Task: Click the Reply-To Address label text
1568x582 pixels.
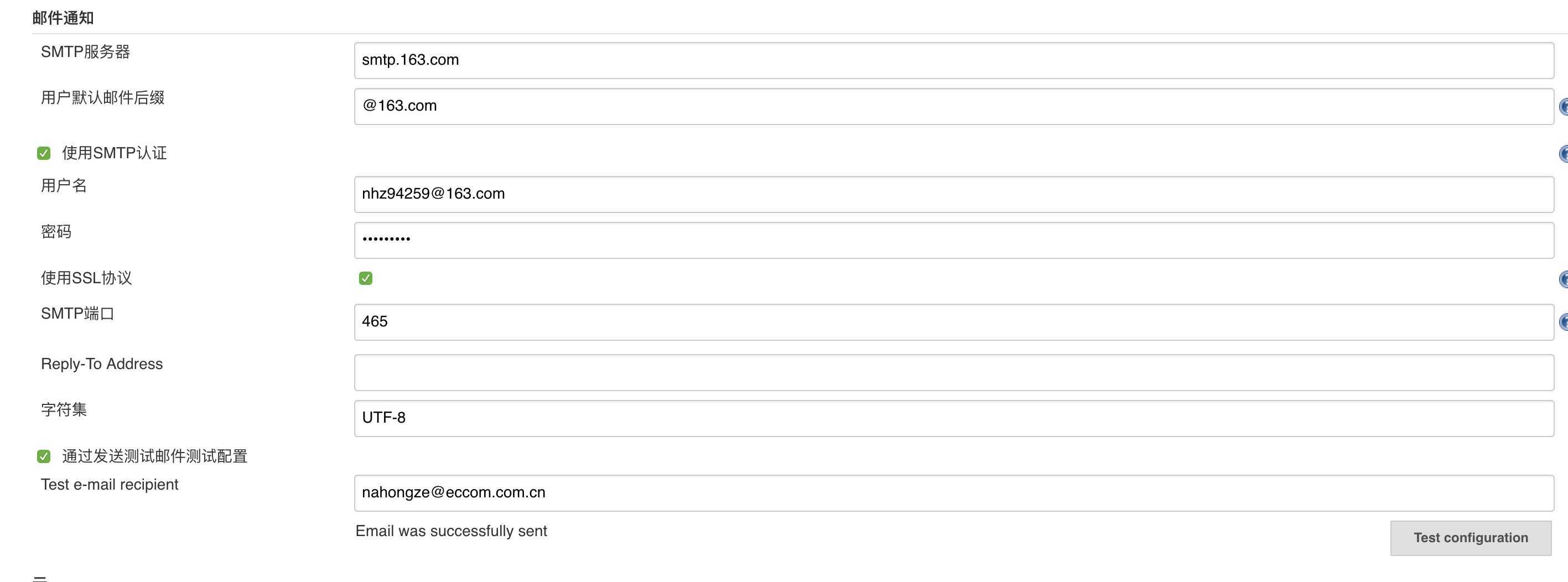Action: tap(102, 364)
